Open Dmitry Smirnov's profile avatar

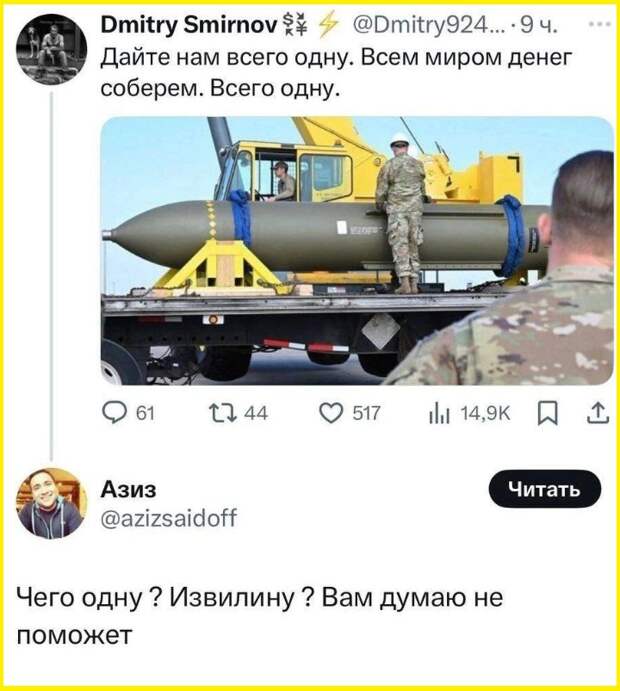coord(52,49)
